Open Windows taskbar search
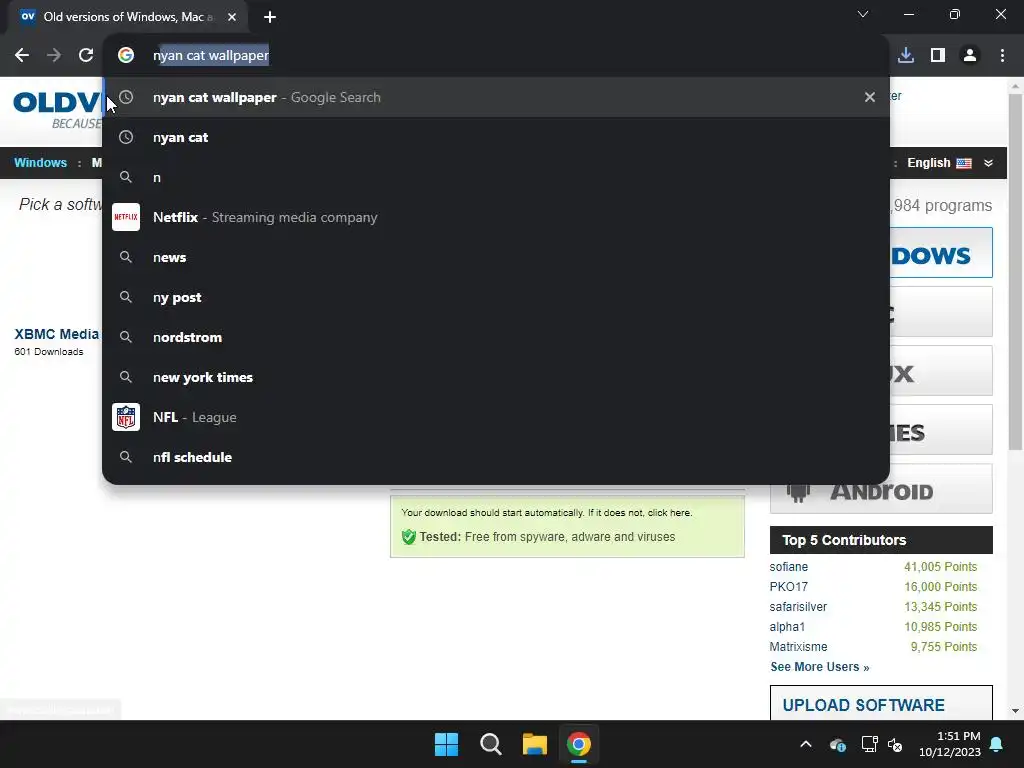1024x768 pixels. [x=490, y=744]
